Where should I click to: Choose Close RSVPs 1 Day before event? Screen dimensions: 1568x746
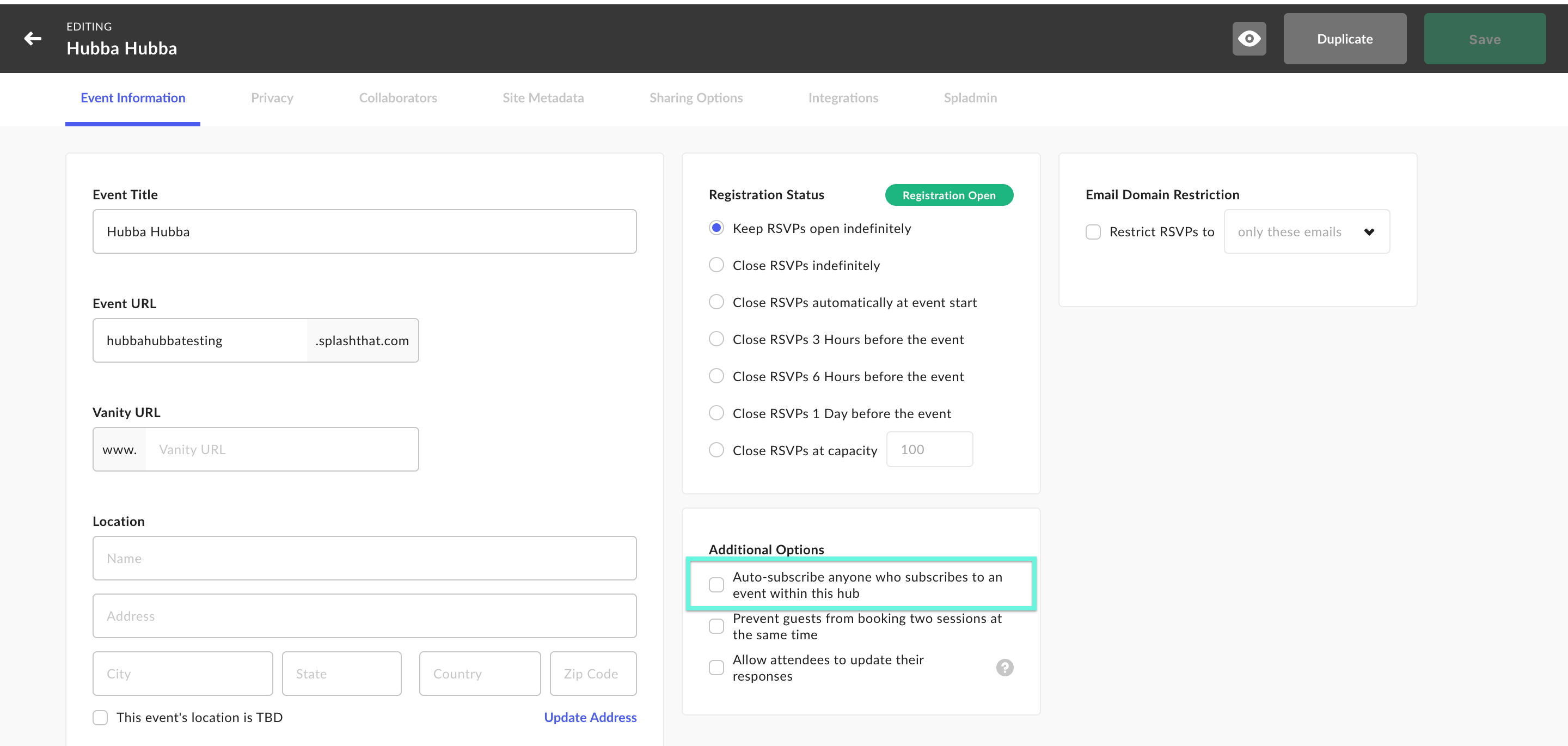716,413
